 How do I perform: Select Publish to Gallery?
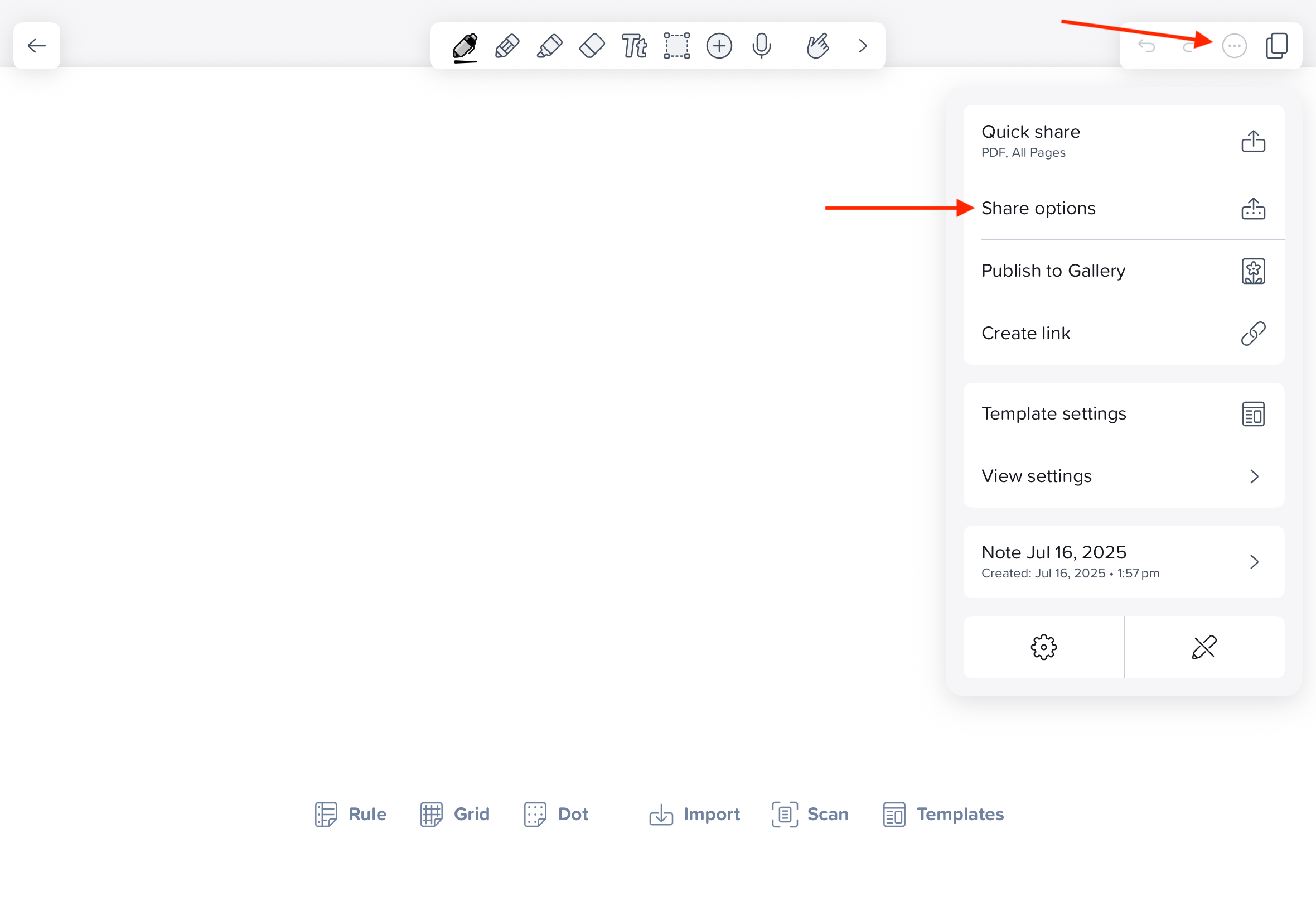coord(1124,271)
